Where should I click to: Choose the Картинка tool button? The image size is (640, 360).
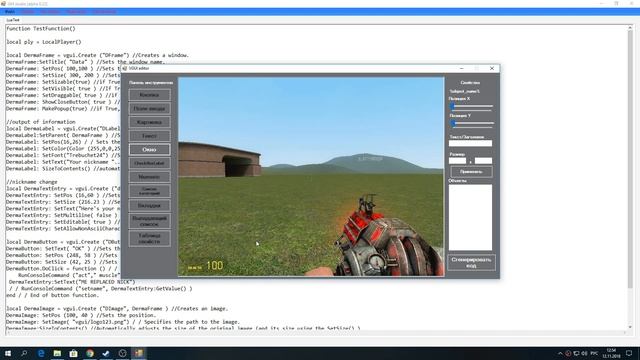pyautogui.click(x=149, y=122)
